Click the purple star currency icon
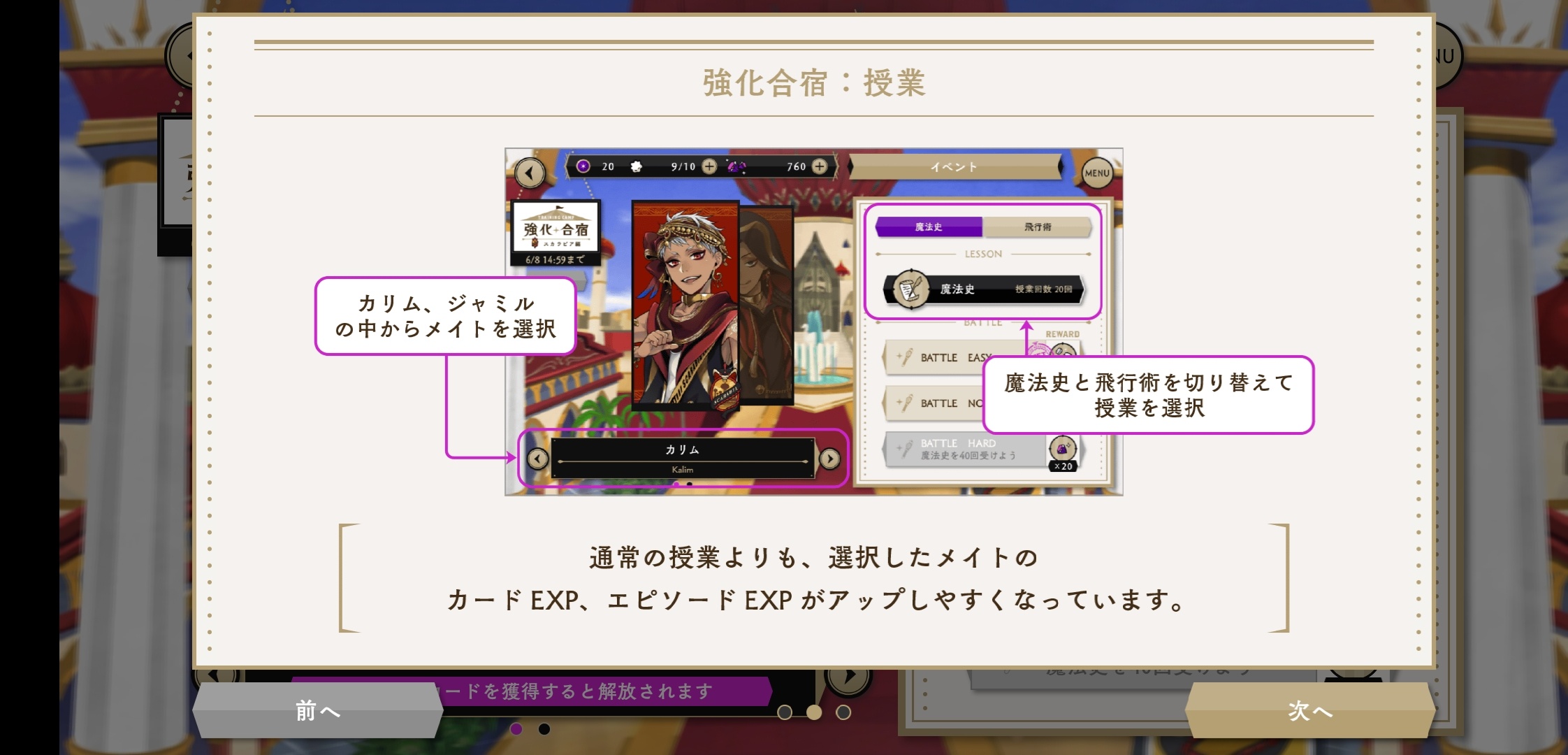The width and height of the screenshot is (1568, 755). point(583,166)
